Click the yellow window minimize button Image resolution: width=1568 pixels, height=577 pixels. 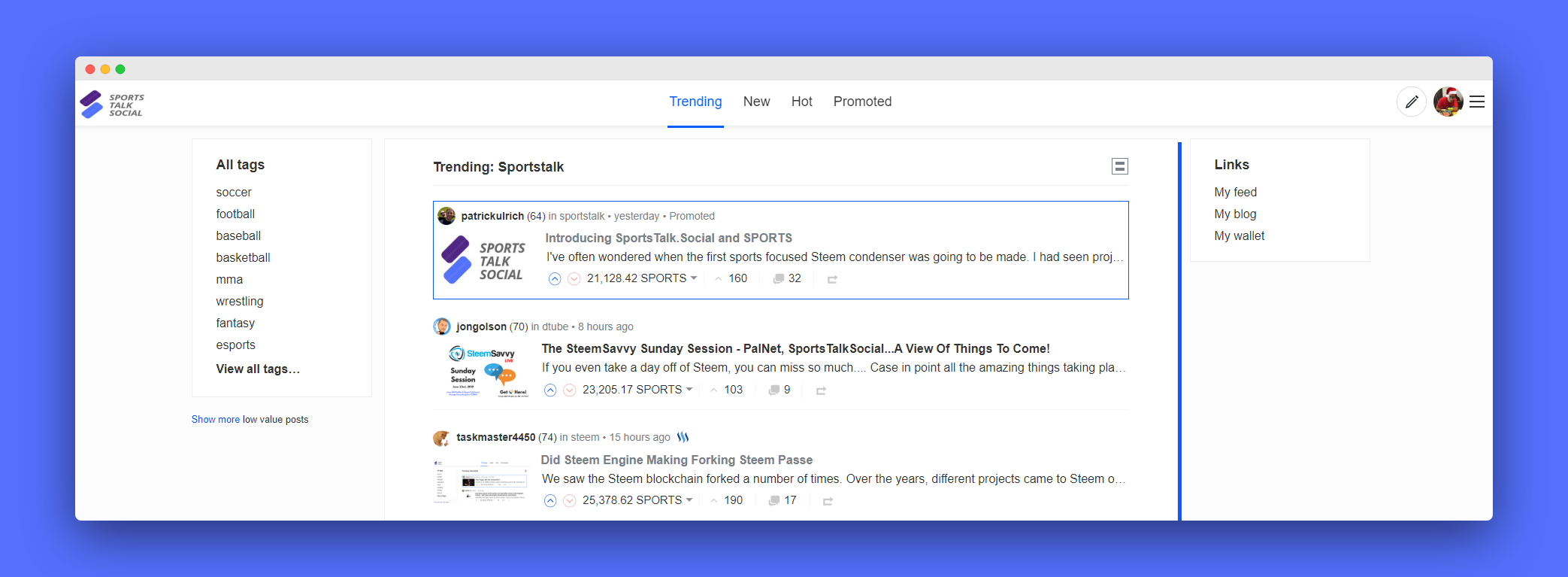coord(105,69)
